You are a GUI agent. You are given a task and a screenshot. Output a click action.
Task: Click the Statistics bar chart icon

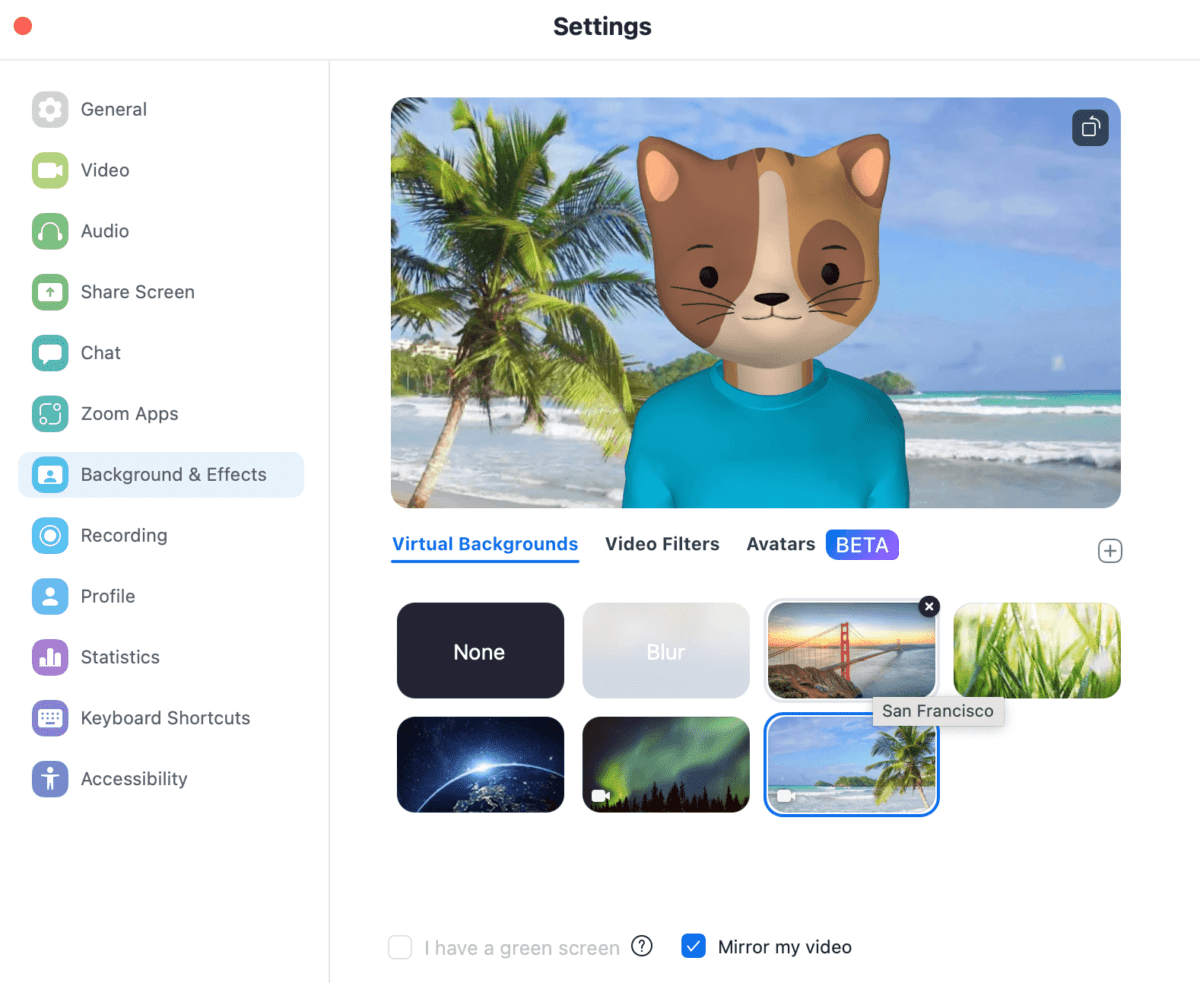tap(50, 657)
